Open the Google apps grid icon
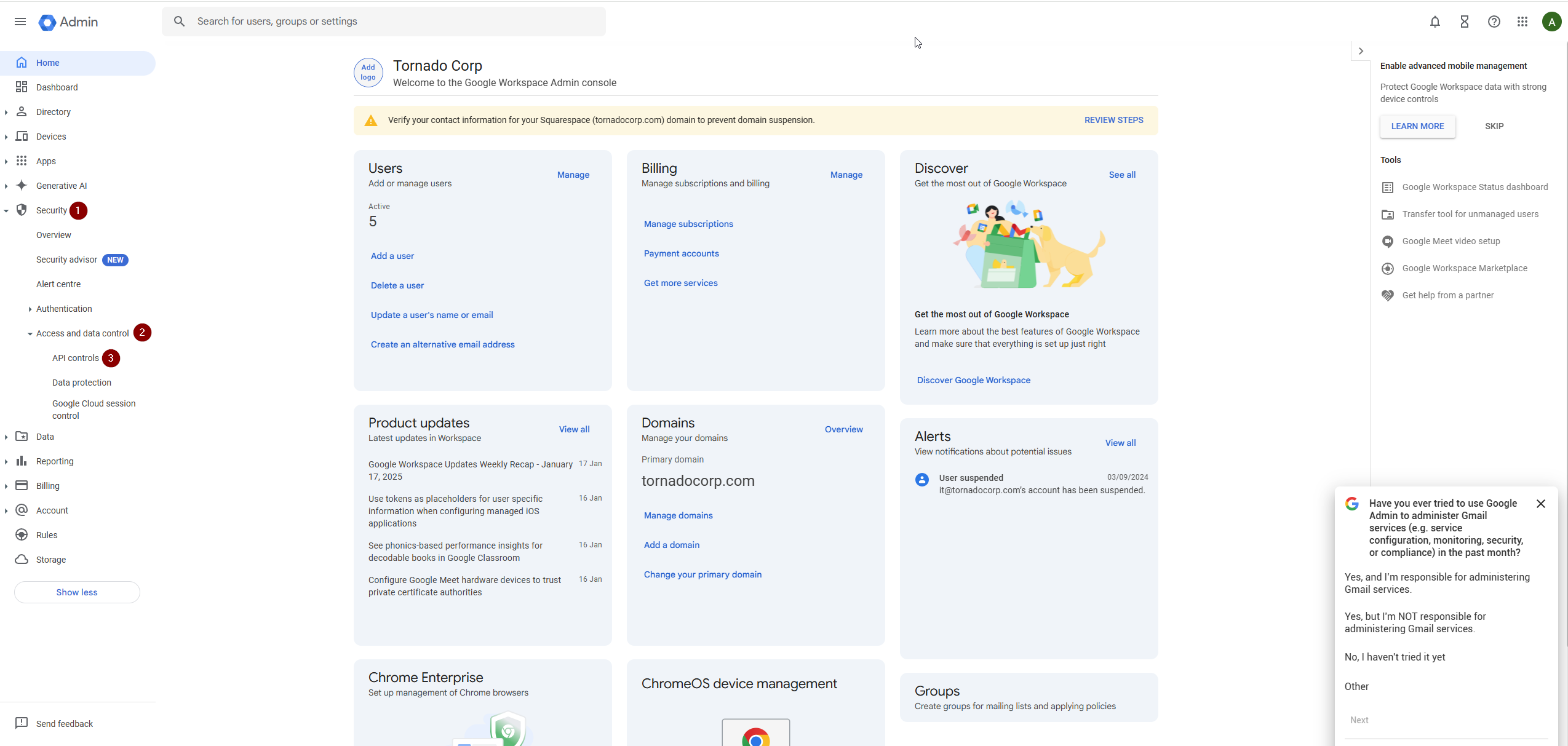Image resolution: width=1568 pixels, height=746 pixels. pos(1522,22)
